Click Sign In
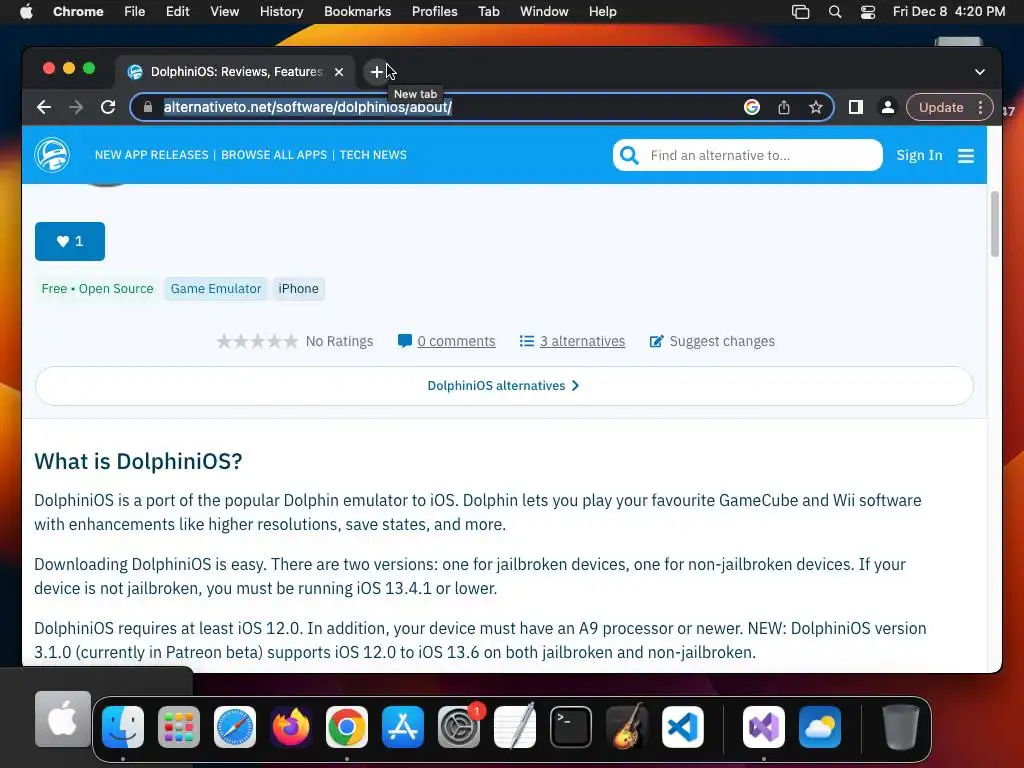Image resolution: width=1024 pixels, height=768 pixels. click(919, 155)
